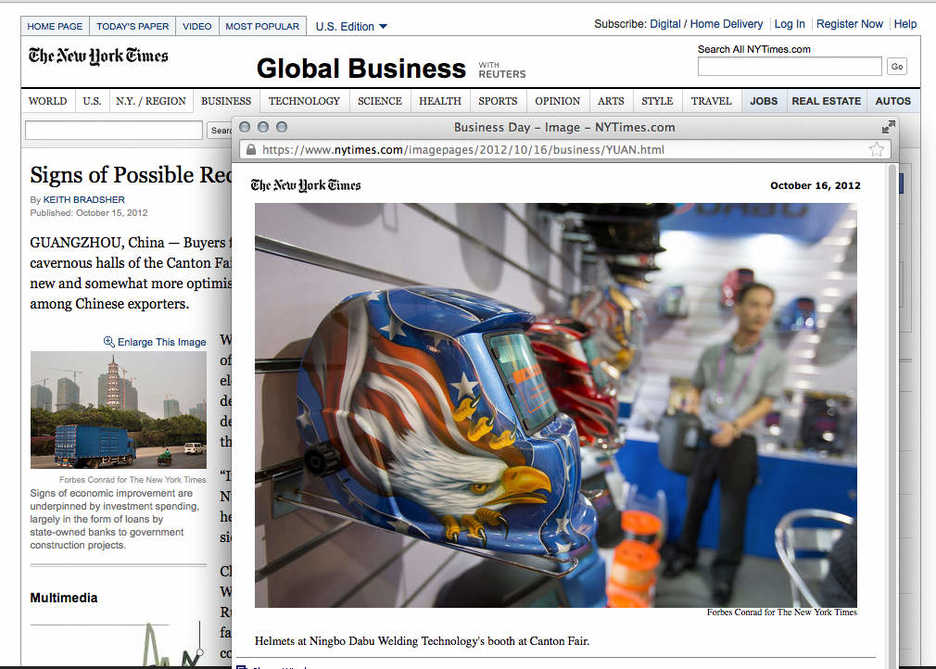Viewport: 936px width, 669px height.
Task: Click the Register Now link
Action: click(x=849, y=24)
